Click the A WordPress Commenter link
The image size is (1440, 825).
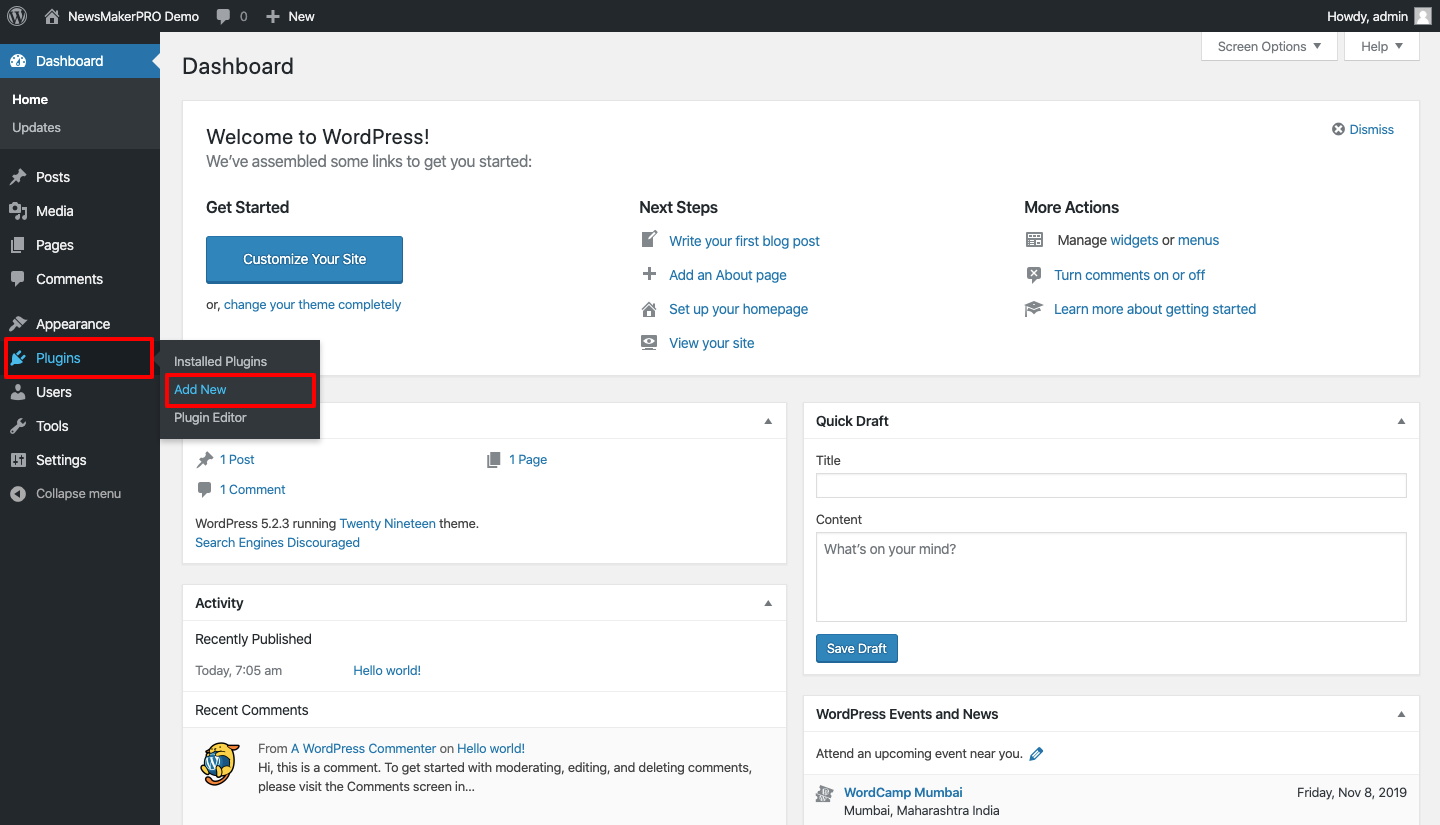point(363,748)
